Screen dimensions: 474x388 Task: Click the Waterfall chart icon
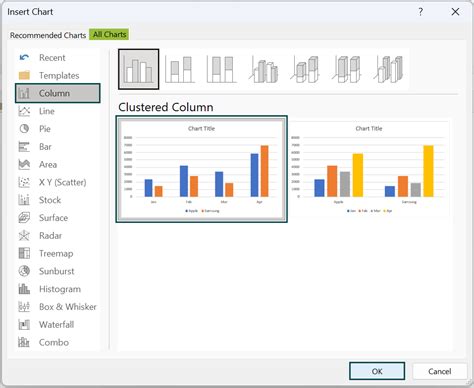coord(24,325)
